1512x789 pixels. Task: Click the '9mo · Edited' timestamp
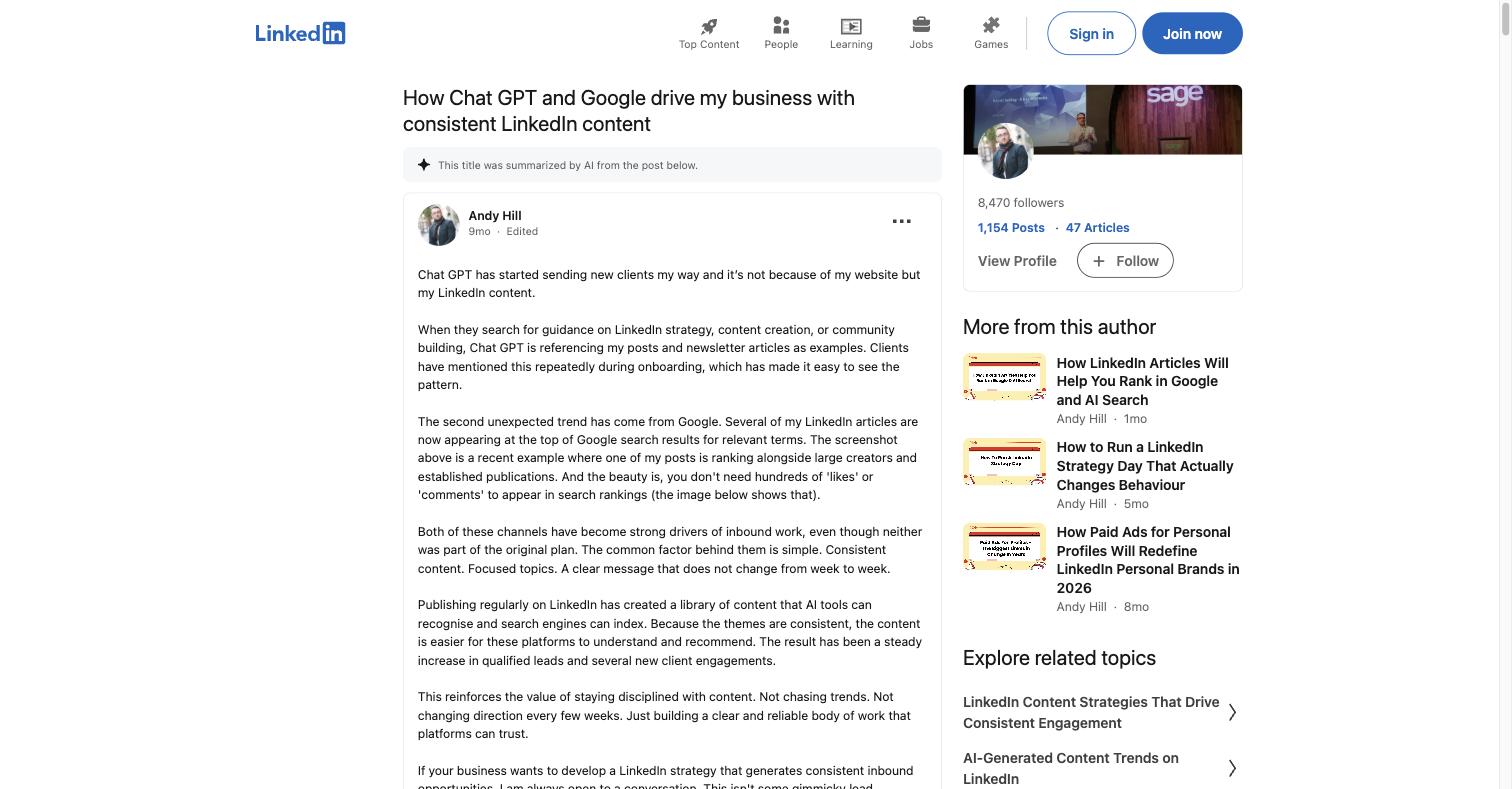pyautogui.click(x=503, y=231)
